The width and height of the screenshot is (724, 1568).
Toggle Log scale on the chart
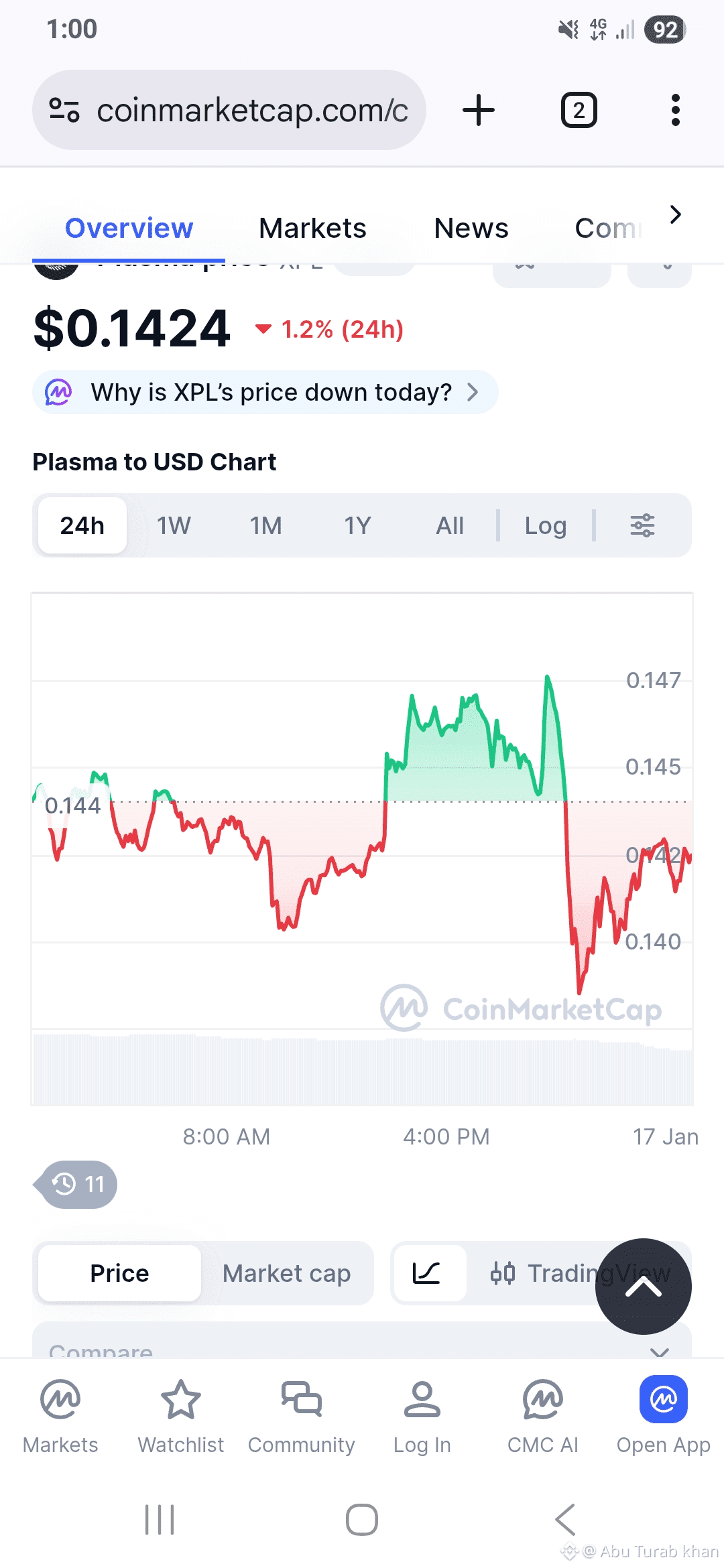(x=546, y=525)
